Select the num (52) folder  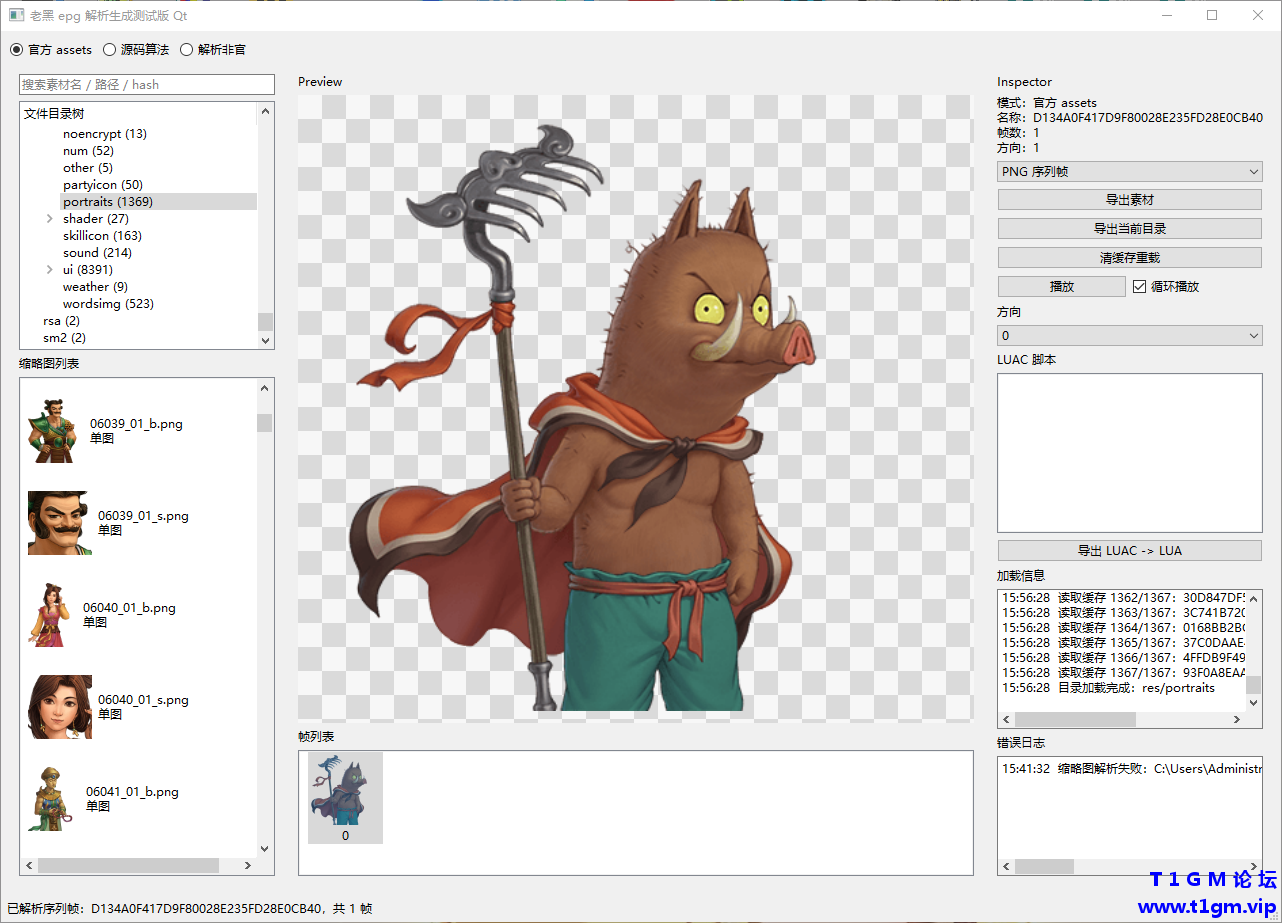(88, 151)
